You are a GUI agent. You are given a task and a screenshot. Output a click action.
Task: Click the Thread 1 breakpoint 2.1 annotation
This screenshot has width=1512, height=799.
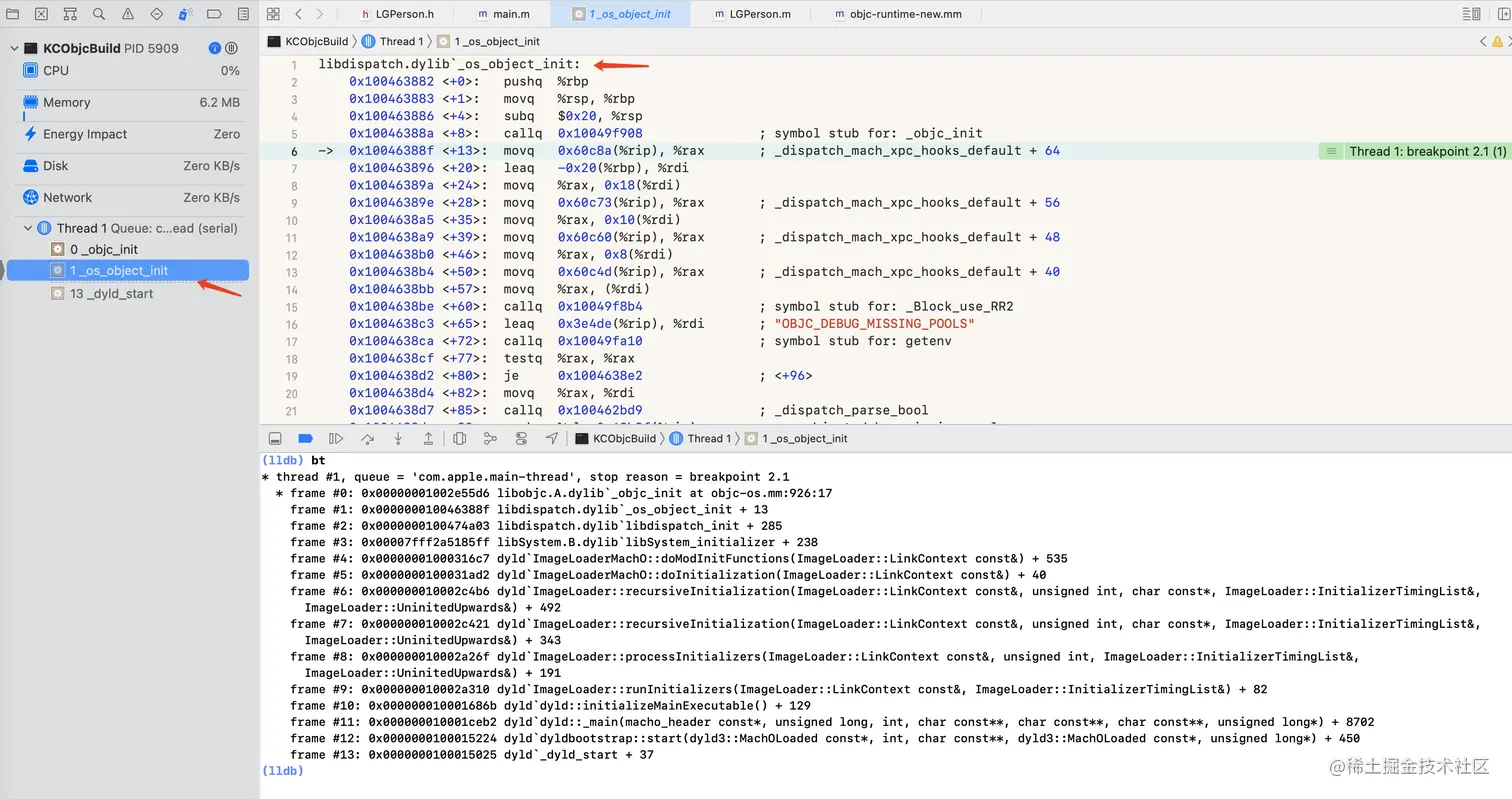pos(1415,151)
